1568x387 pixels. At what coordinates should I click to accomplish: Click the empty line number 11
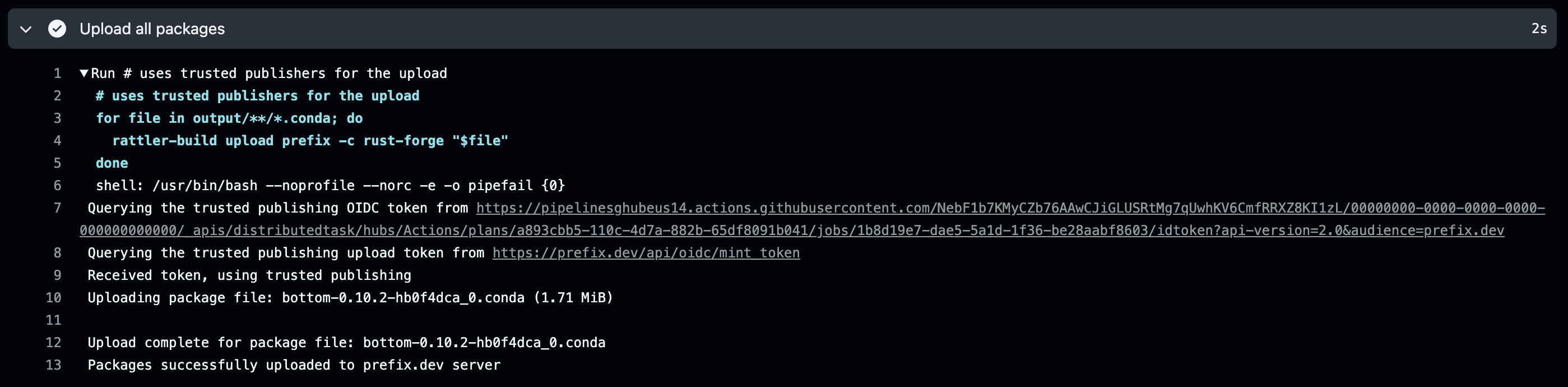pyautogui.click(x=54, y=321)
